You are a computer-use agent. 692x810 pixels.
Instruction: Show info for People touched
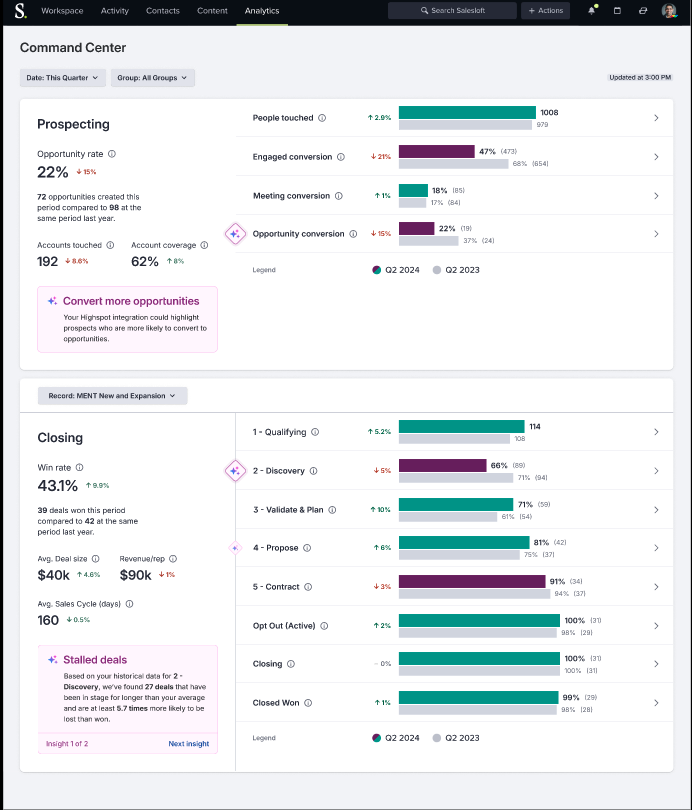coord(322,118)
